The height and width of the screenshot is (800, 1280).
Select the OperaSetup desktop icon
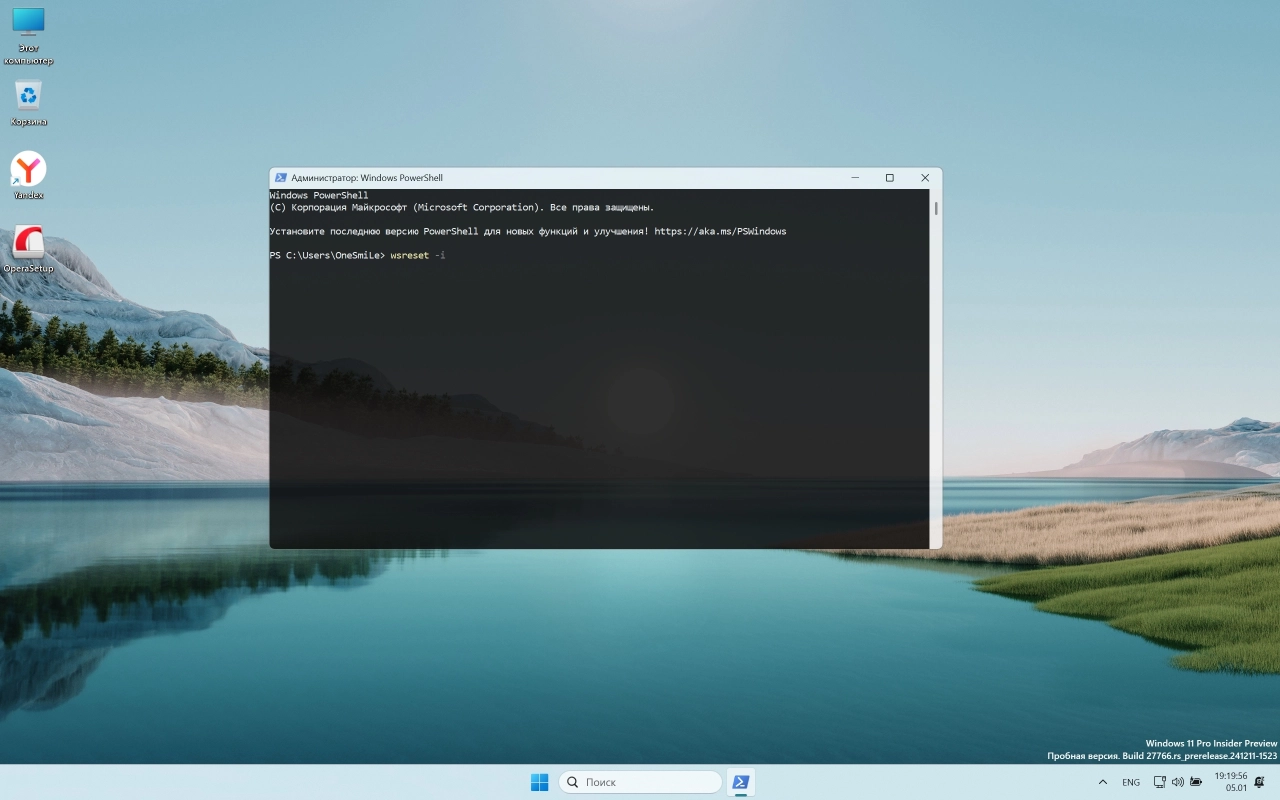pyautogui.click(x=28, y=250)
